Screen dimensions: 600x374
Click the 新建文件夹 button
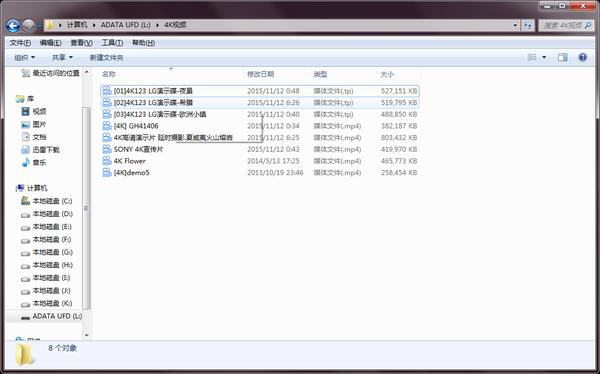[106, 57]
